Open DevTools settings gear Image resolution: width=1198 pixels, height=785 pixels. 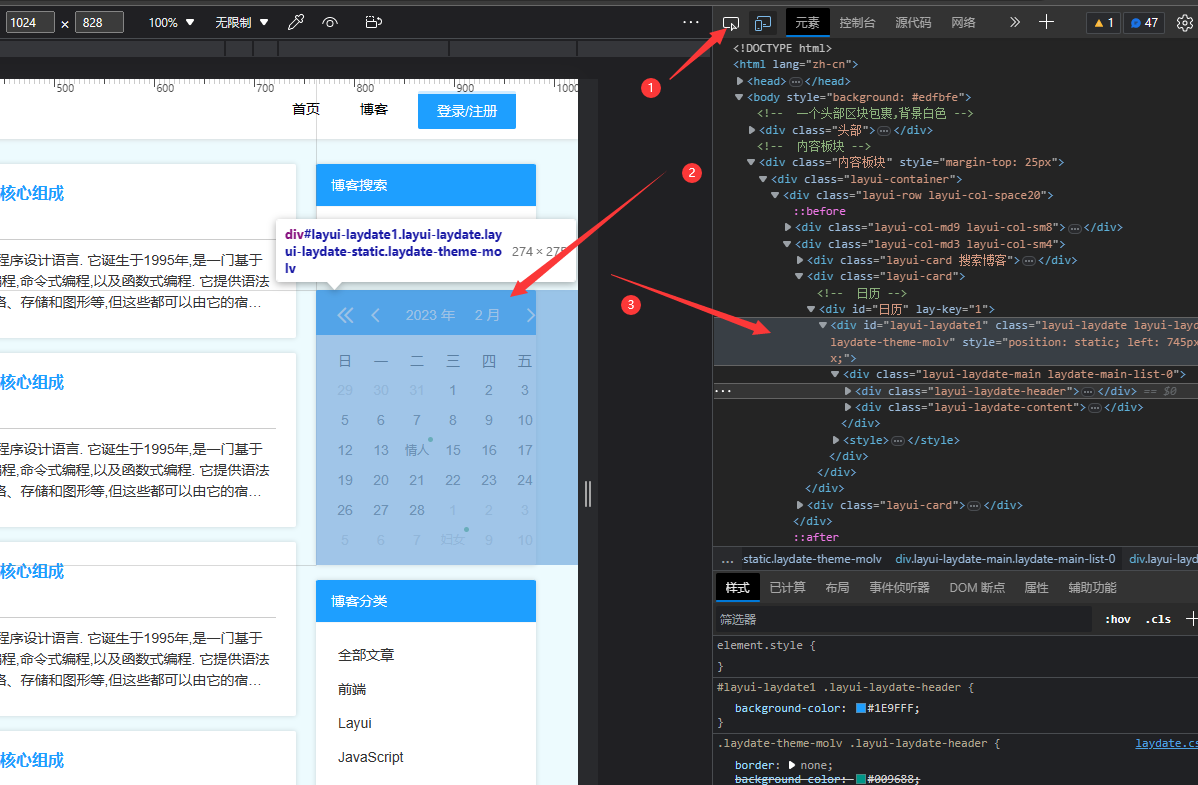tap(1184, 23)
